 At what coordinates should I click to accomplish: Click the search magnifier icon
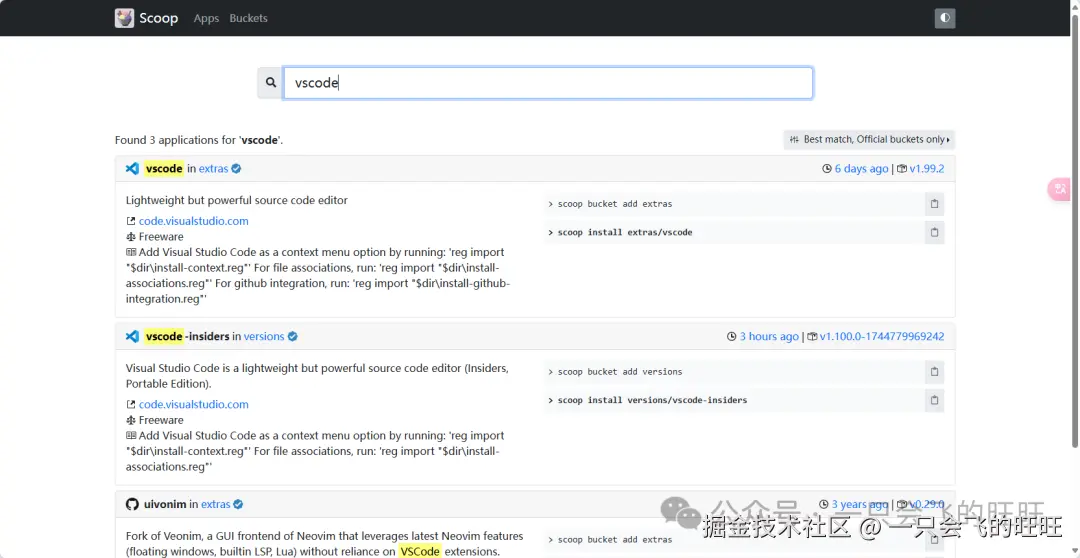(x=271, y=83)
